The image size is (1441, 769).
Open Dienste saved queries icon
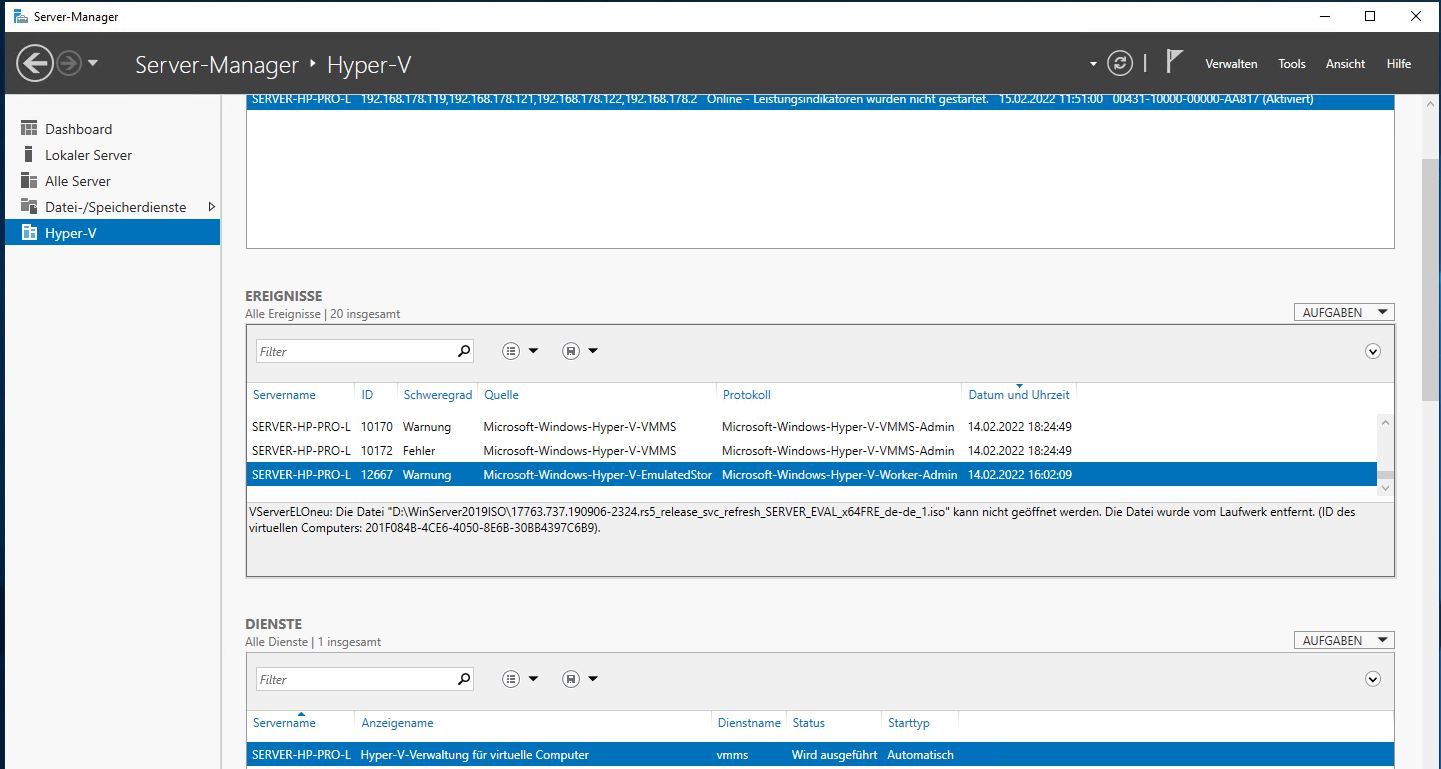571,679
